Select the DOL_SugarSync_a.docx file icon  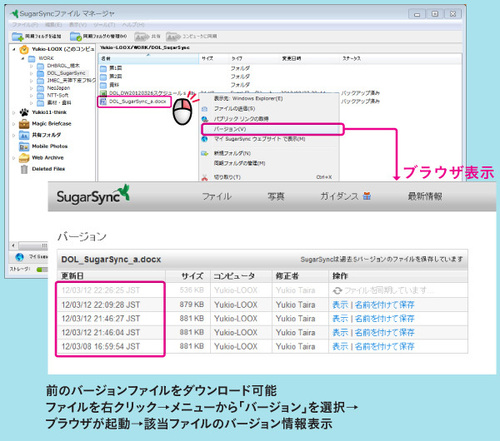tap(103, 102)
